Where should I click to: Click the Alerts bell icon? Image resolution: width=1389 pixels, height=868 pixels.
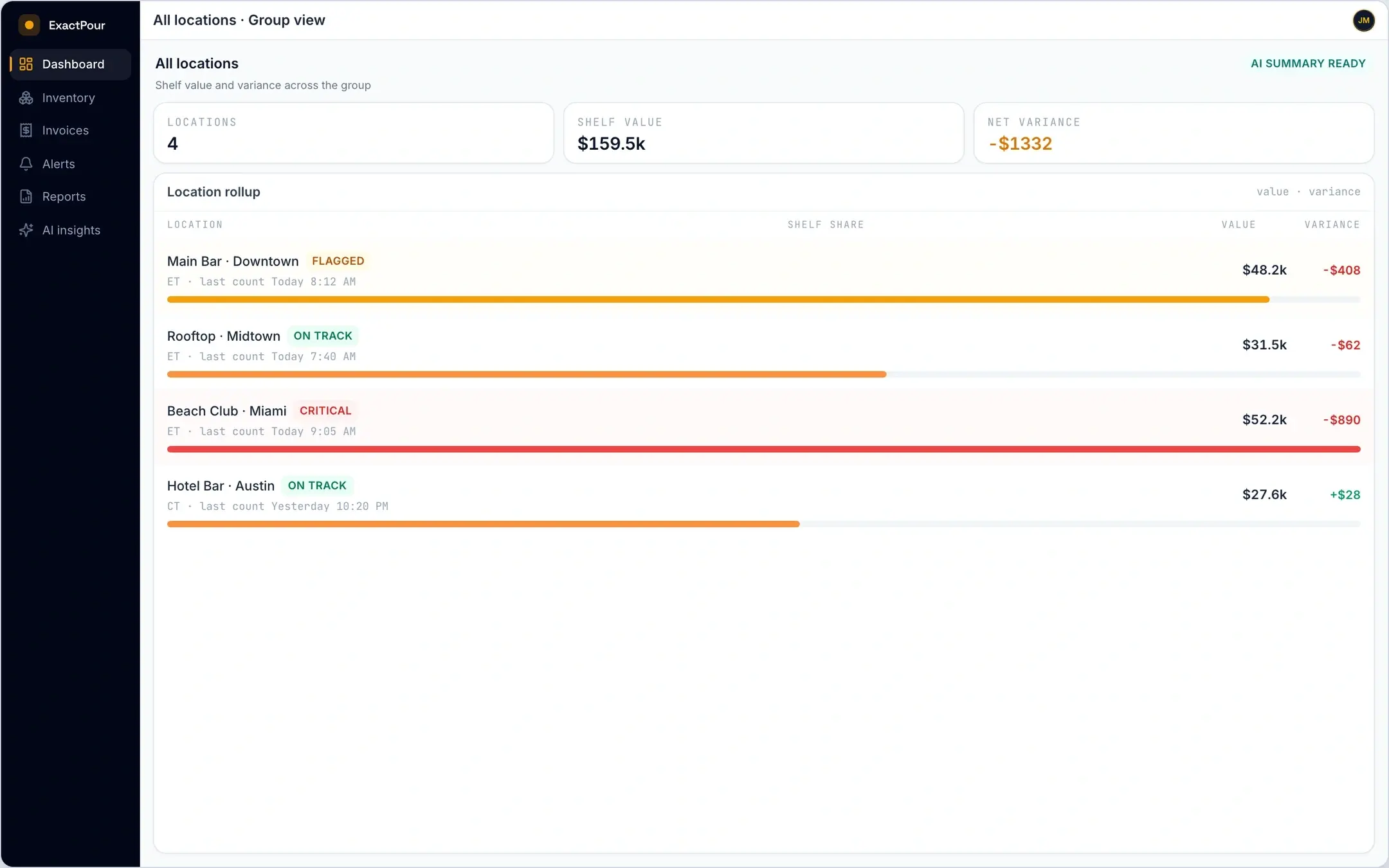click(x=26, y=164)
